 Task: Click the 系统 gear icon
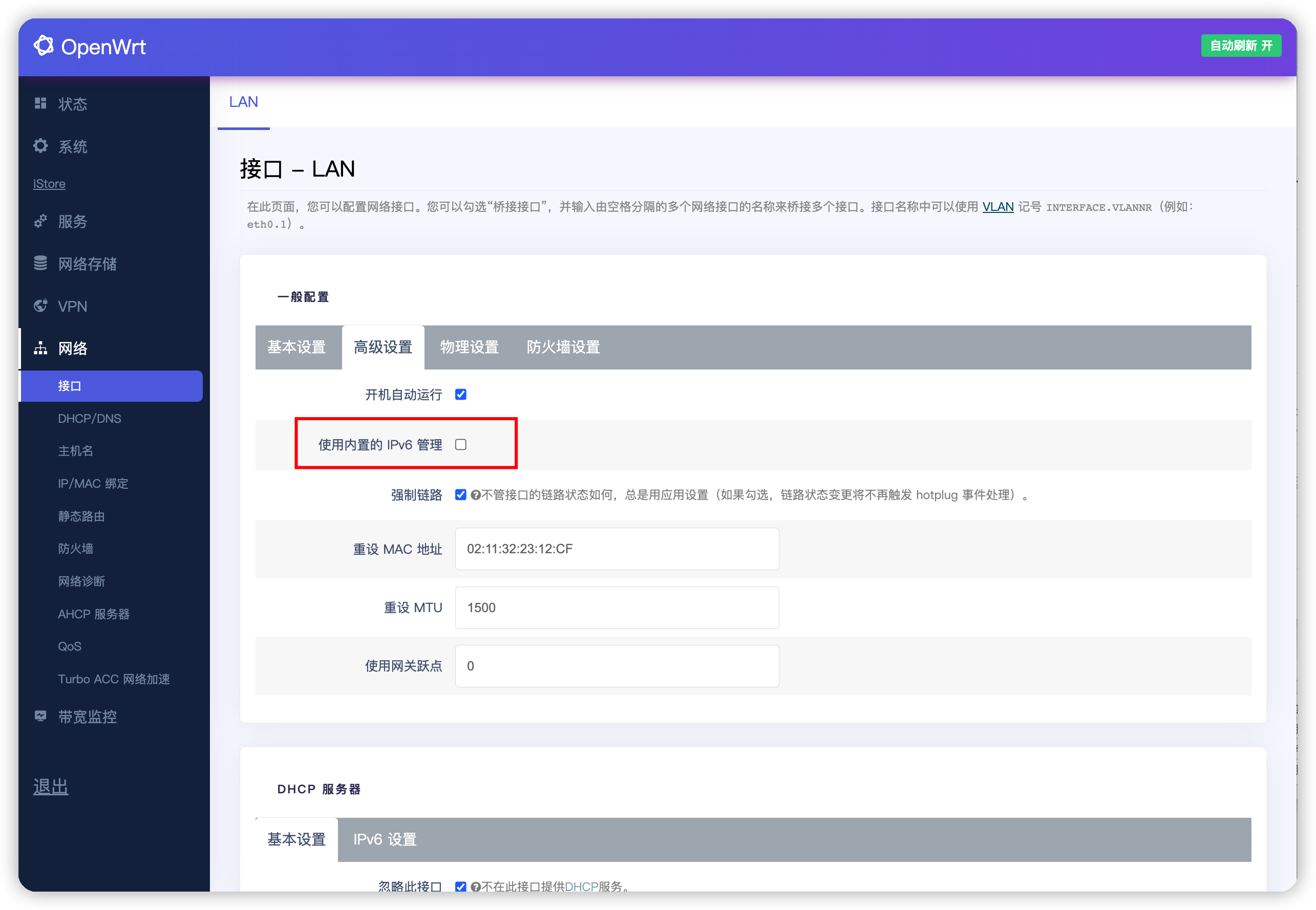pos(40,146)
